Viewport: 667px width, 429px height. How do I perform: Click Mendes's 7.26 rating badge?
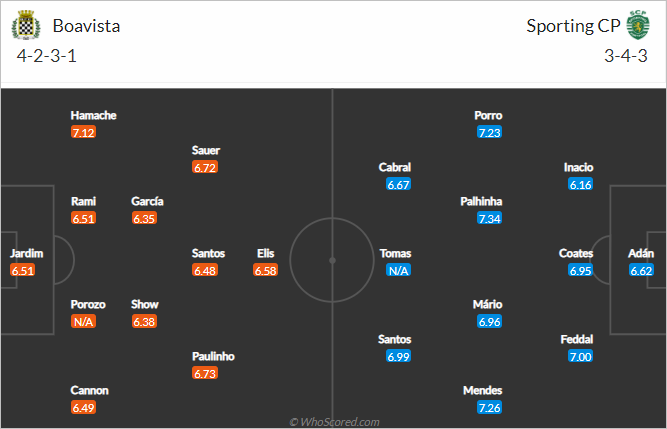489,407
